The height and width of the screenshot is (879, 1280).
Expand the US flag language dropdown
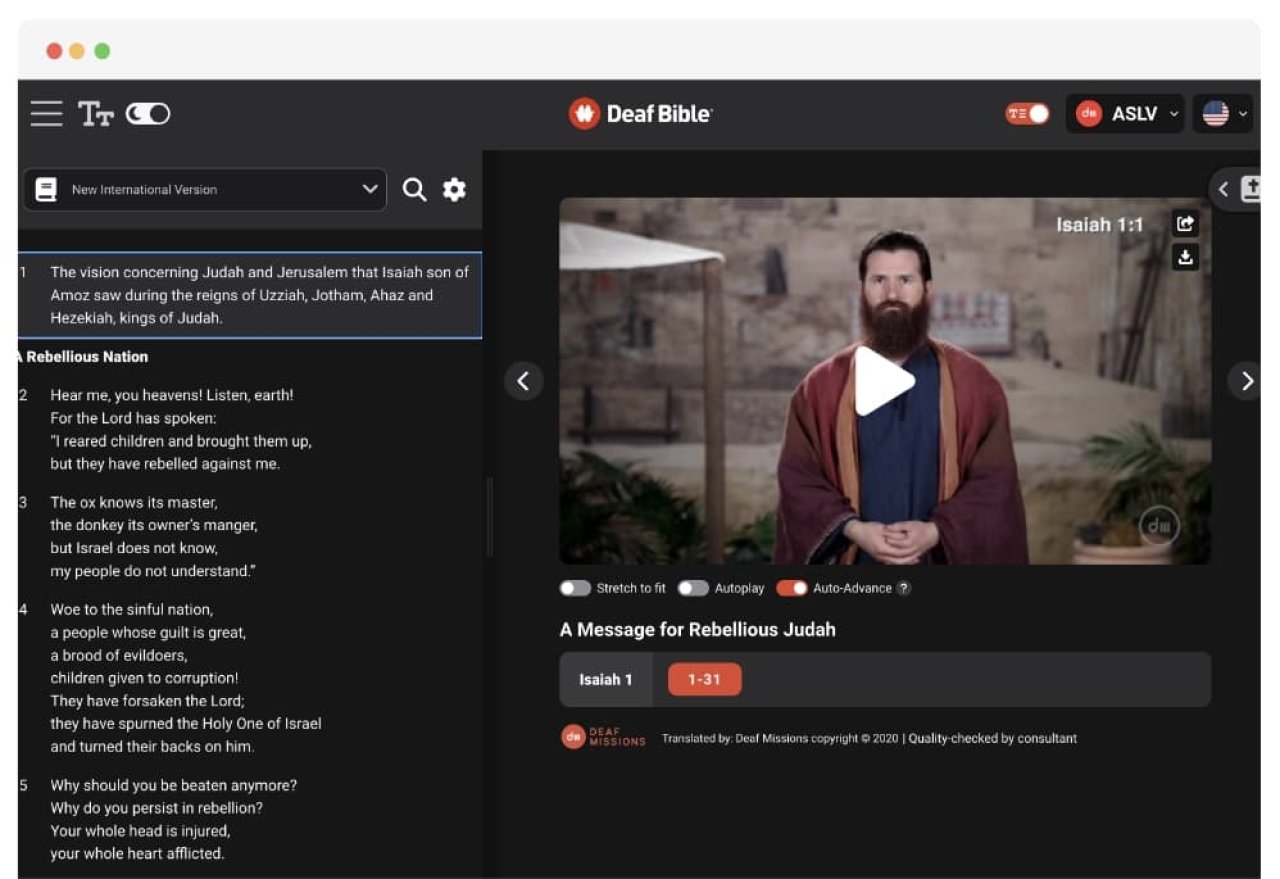coord(1223,114)
